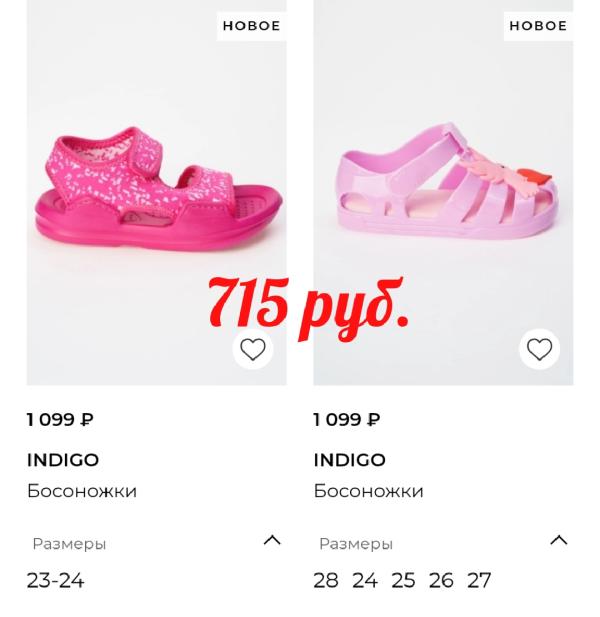Open Босоножки title of the pink sandal
The image size is (600, 617).
[82, 491]
